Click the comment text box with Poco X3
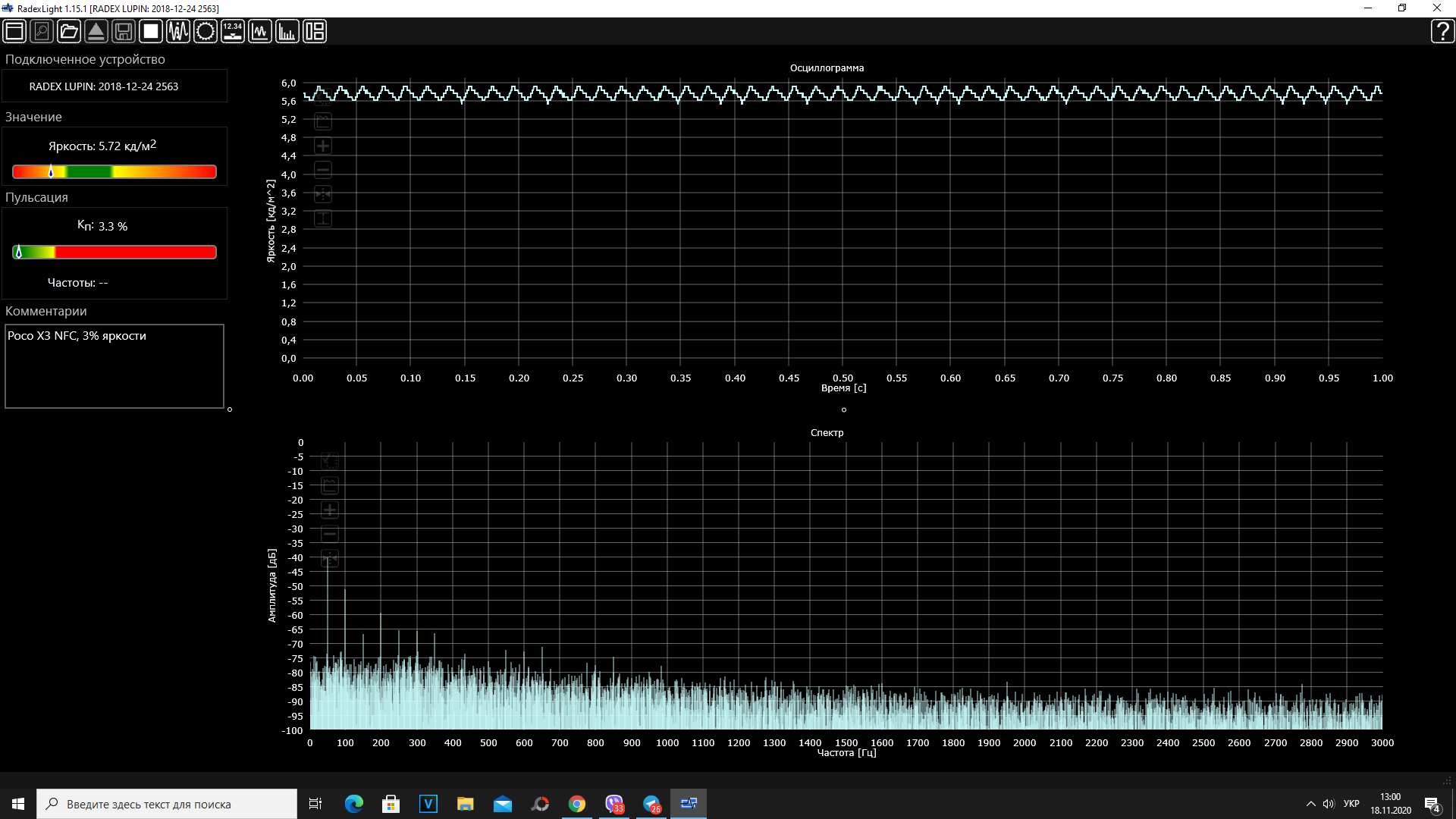 coord(115,366)
